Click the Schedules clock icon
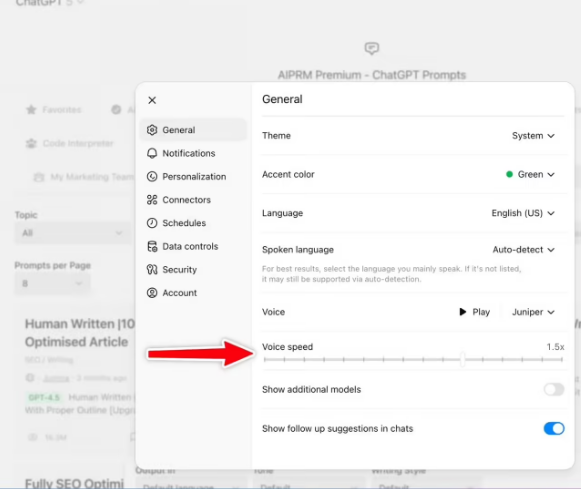 click(x=152, y=223)
